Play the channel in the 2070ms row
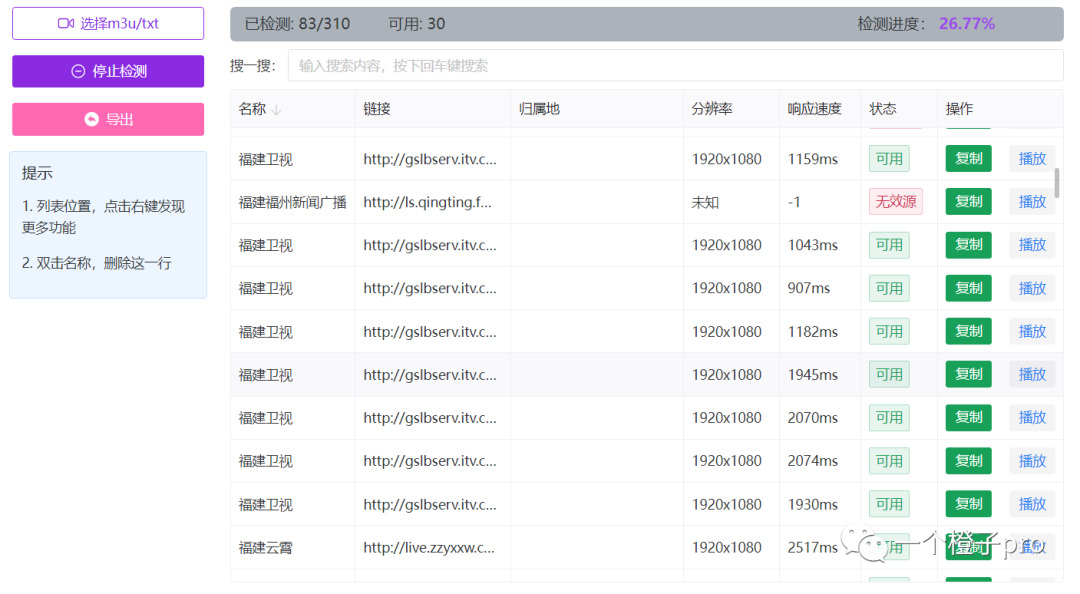The height and width of the screenshot is (594, 1080). pyautogui.click(x=1032, y=418)
